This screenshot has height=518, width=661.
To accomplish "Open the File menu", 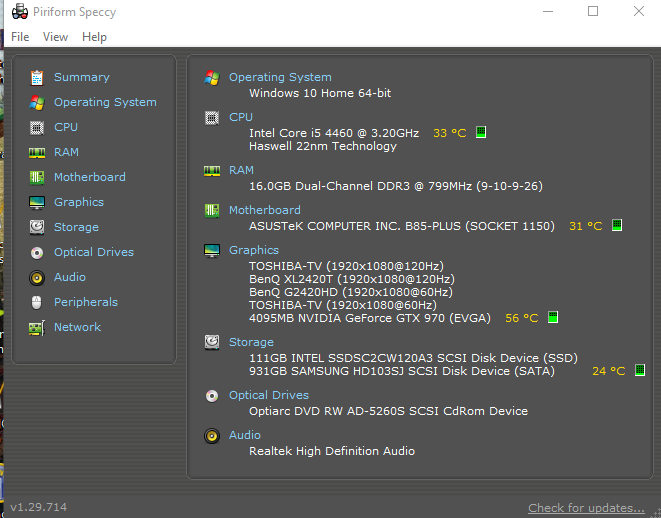I will tap(20, 37).
